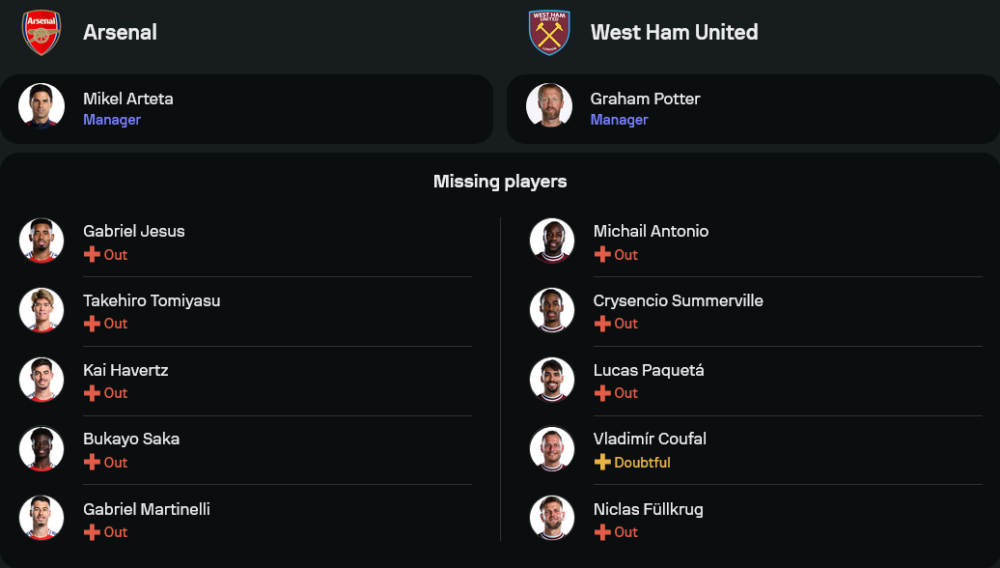Click the West Ham United crest
Screen dimensions: 1000x568
(549, 32)
